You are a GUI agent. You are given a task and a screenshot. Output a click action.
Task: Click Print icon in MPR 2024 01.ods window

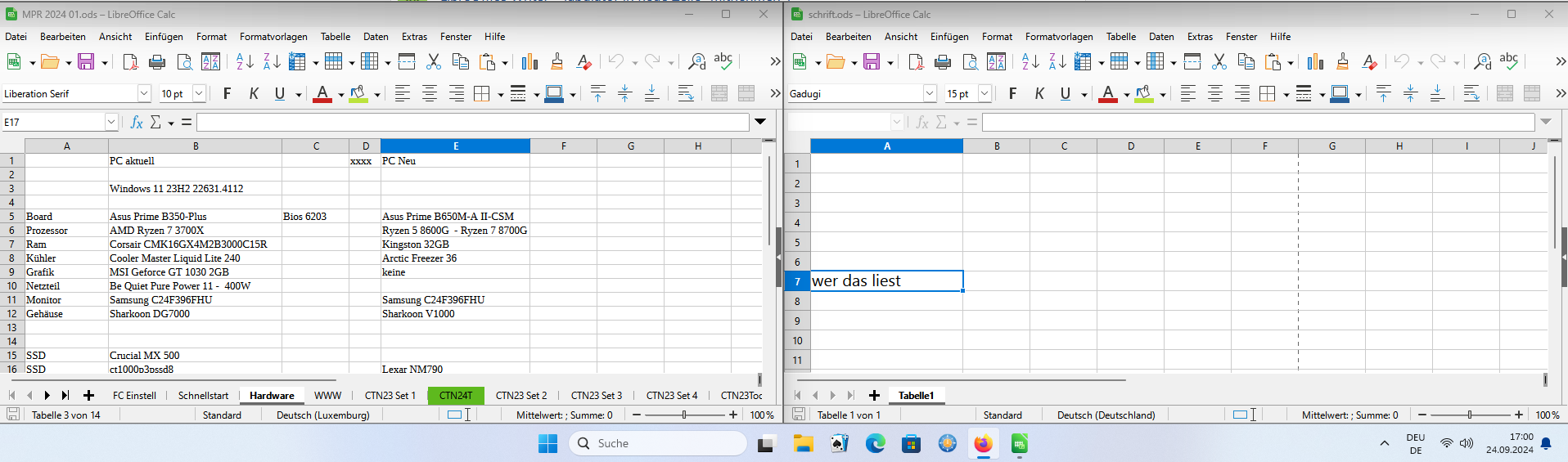(157, 61)
